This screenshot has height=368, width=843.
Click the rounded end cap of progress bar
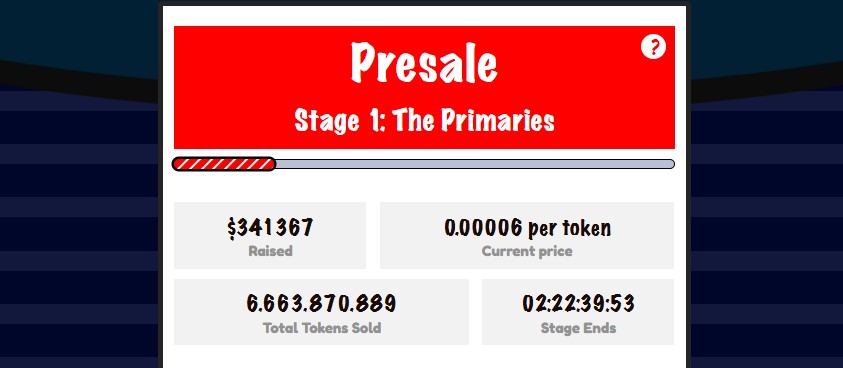point(670,164)
